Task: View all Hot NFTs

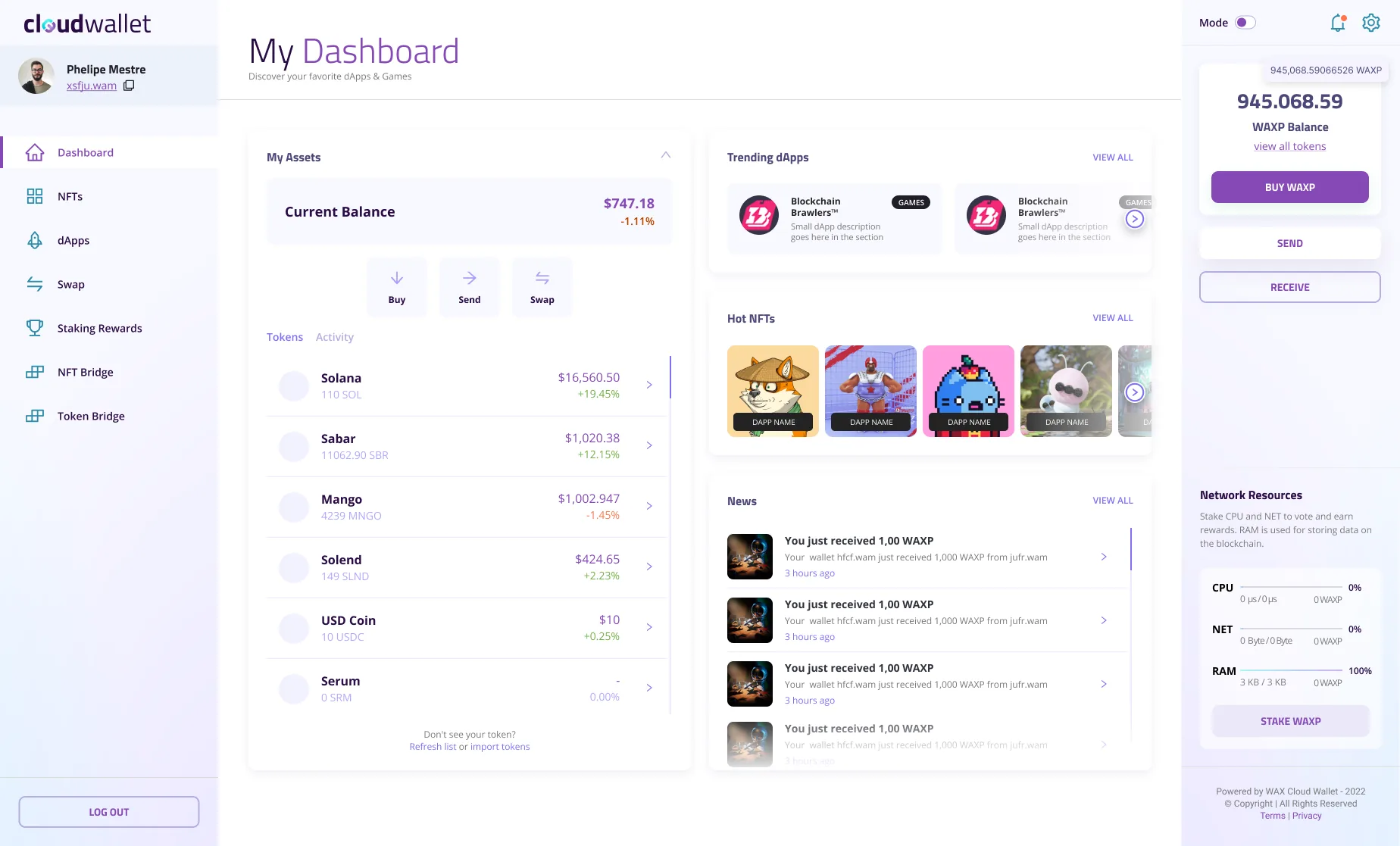Action: [1113, 318]
